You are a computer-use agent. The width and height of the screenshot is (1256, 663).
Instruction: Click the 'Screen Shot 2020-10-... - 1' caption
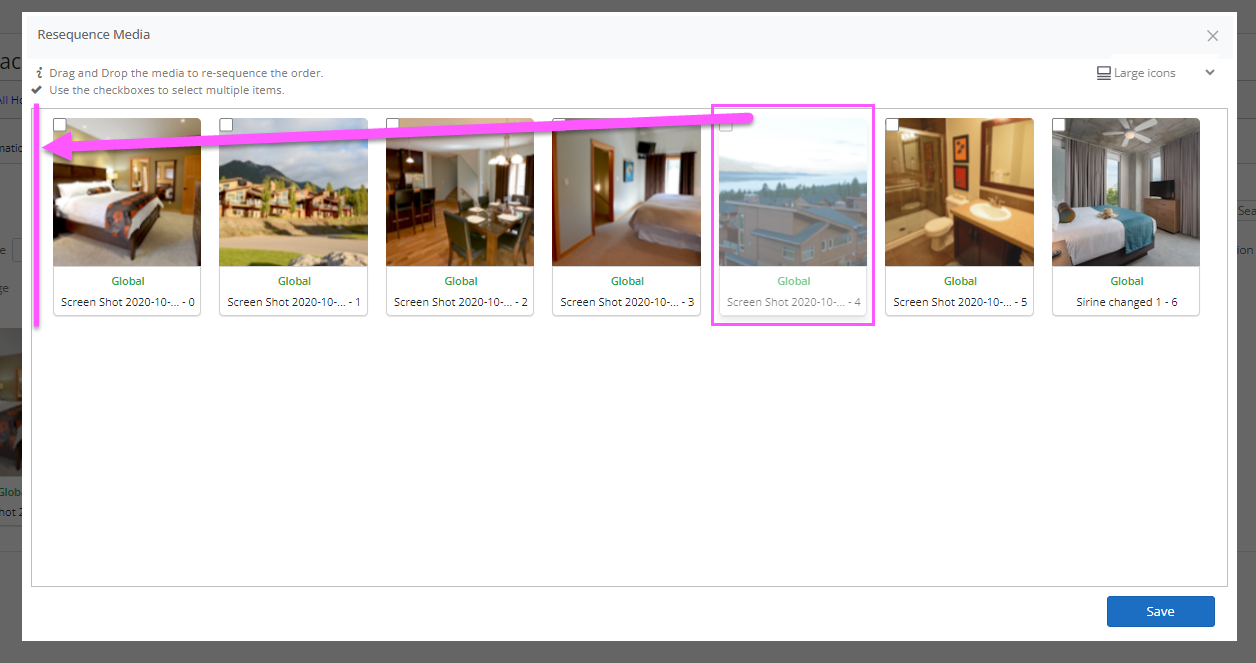coord(294,302)
